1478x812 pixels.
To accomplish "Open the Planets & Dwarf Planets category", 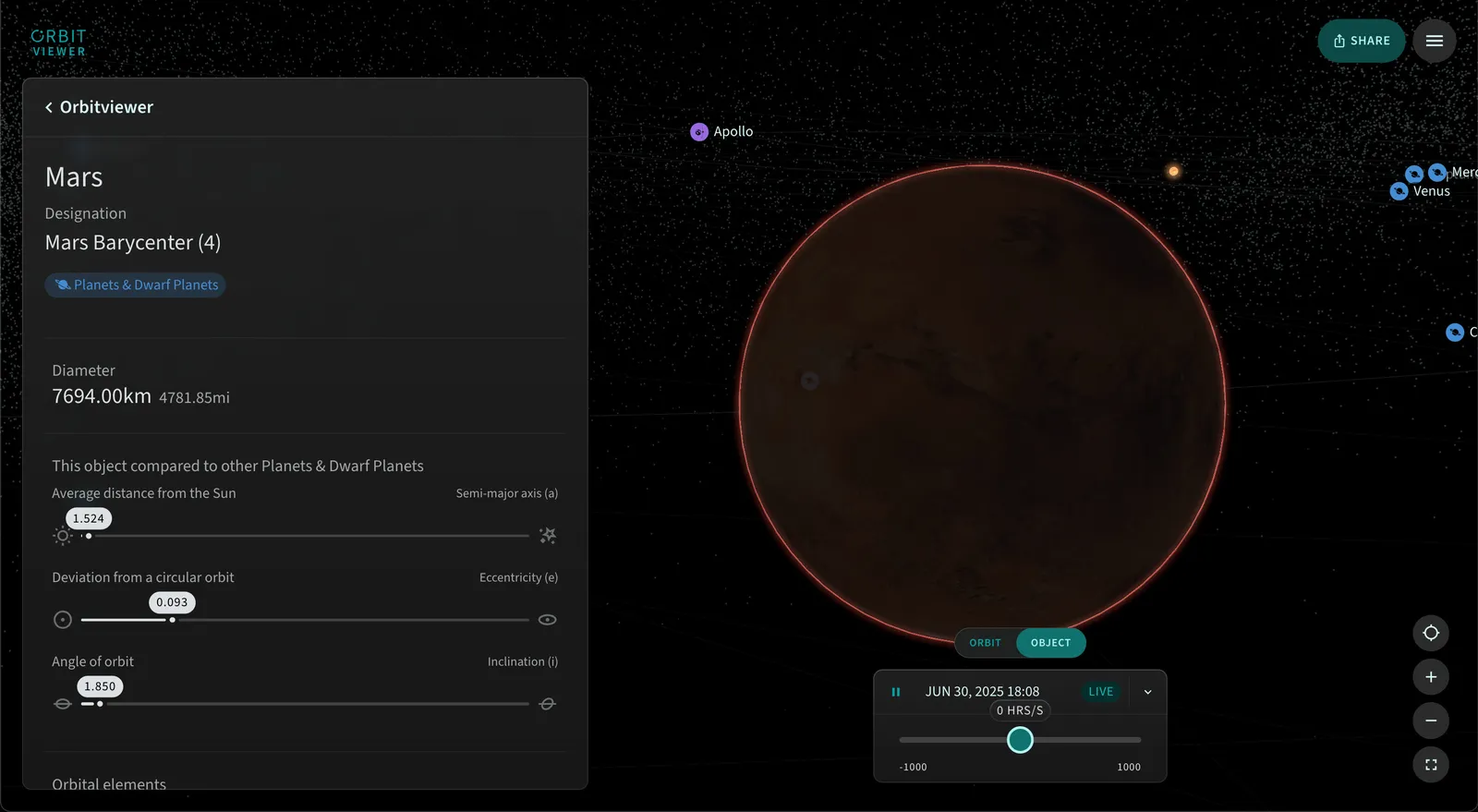I will [x=136, y=285].
